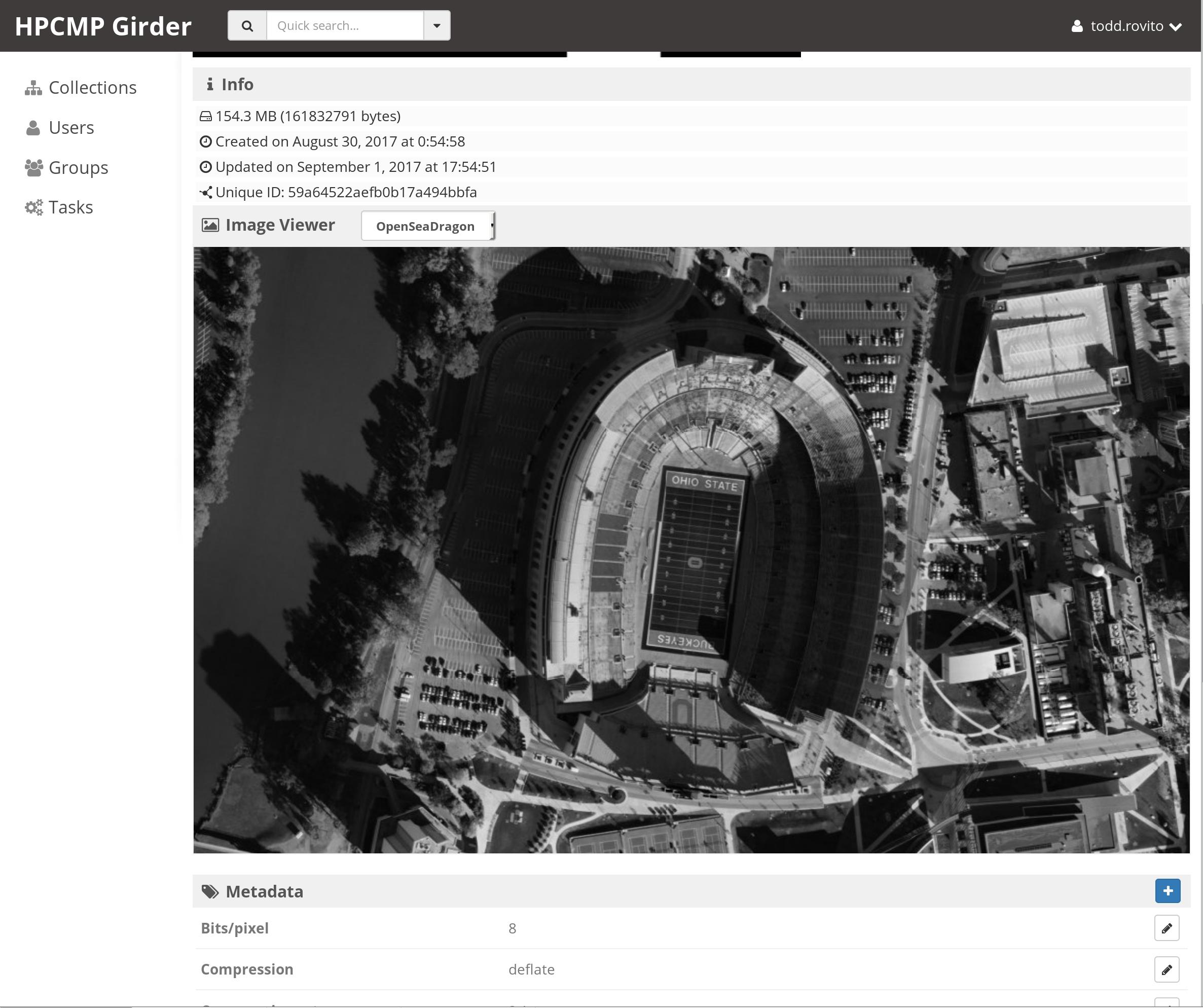Add metadata with the blue plus button
Screen dimensions: 1203x1008
1167,891
